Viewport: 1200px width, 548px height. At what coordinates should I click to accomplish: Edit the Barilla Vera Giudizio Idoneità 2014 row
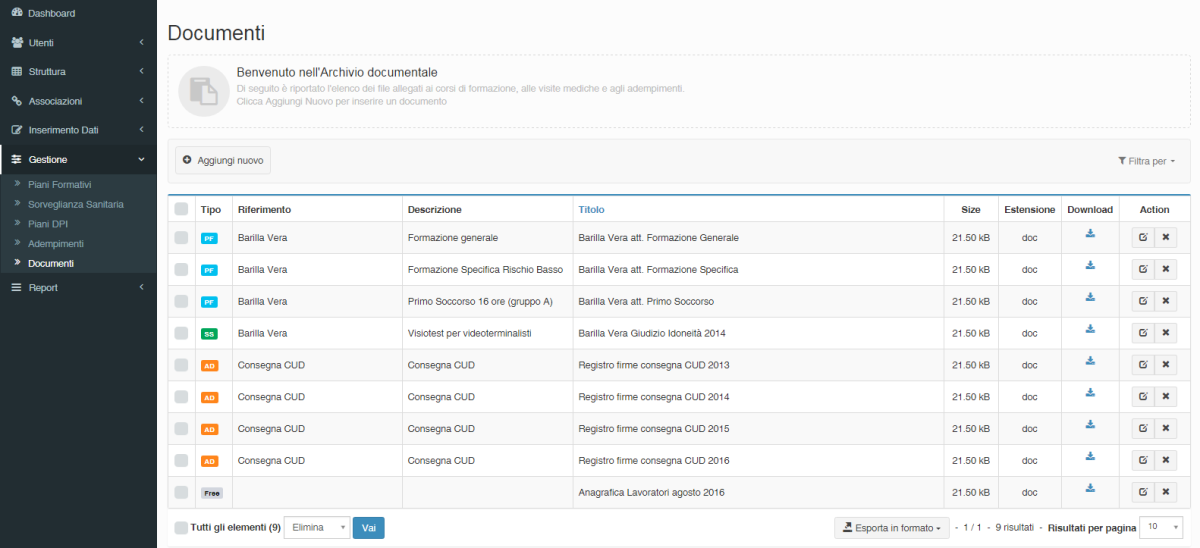1143,333
